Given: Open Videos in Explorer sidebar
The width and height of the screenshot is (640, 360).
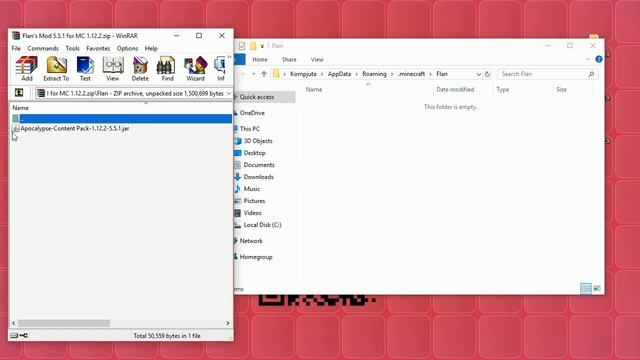Looking at the screenshot, I should [x=252, y=213].
